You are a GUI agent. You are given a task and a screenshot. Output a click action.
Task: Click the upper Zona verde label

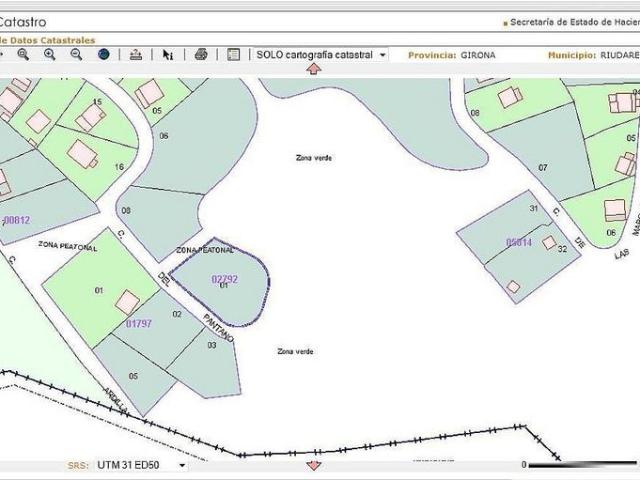point(313,158)
